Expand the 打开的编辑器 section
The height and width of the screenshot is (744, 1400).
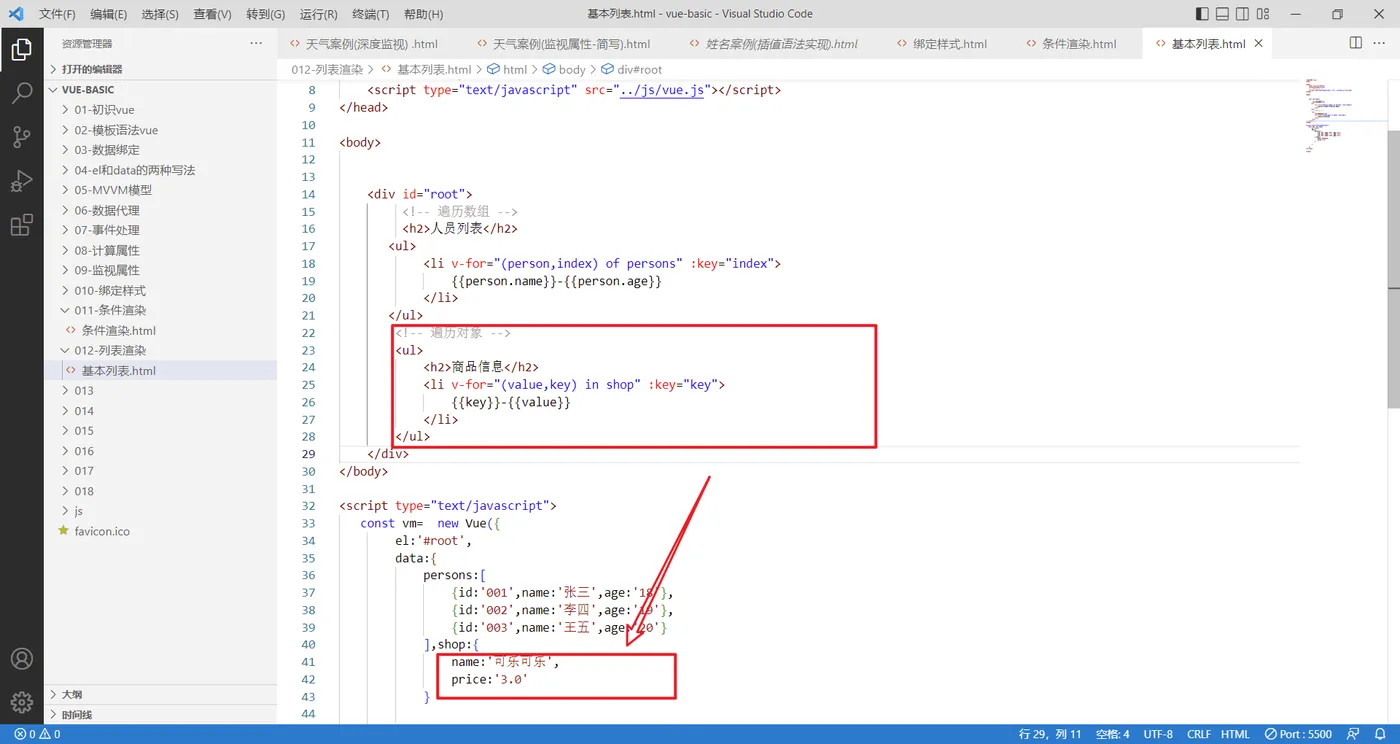coord(160,69)
